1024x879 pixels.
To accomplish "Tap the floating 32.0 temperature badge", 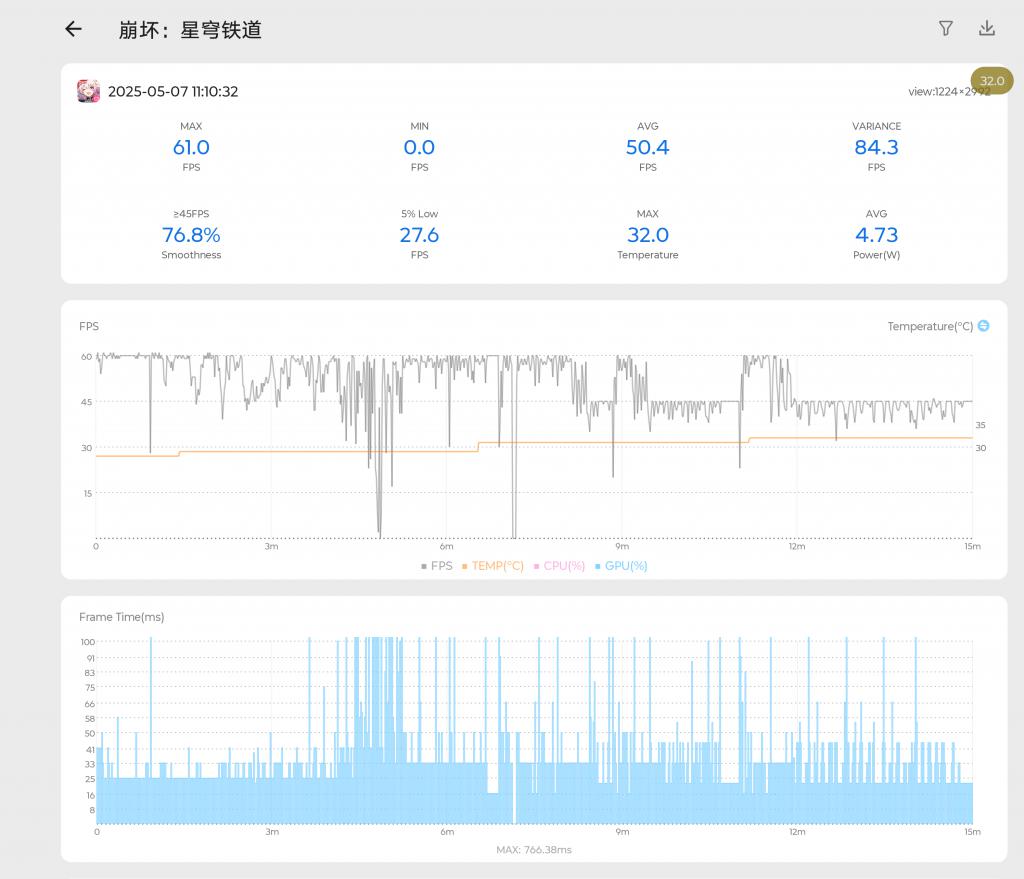I will point(992,81).
